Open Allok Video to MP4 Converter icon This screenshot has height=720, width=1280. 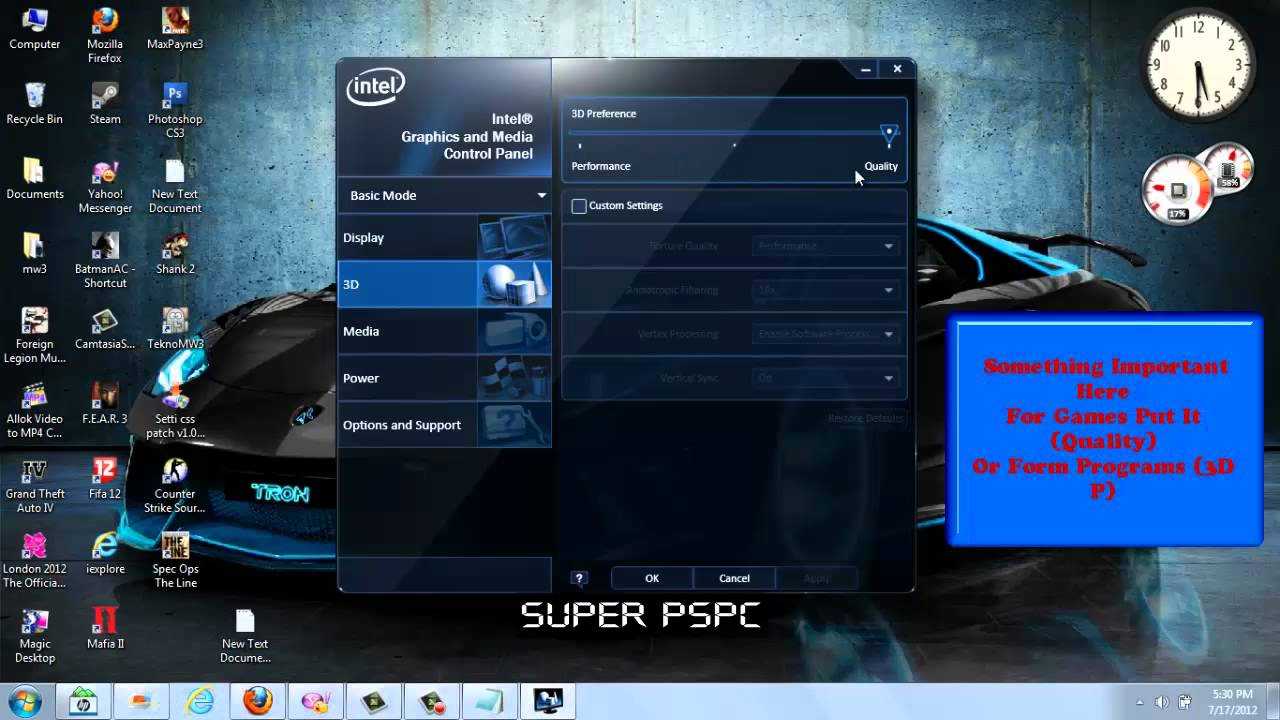coord(35,410)
